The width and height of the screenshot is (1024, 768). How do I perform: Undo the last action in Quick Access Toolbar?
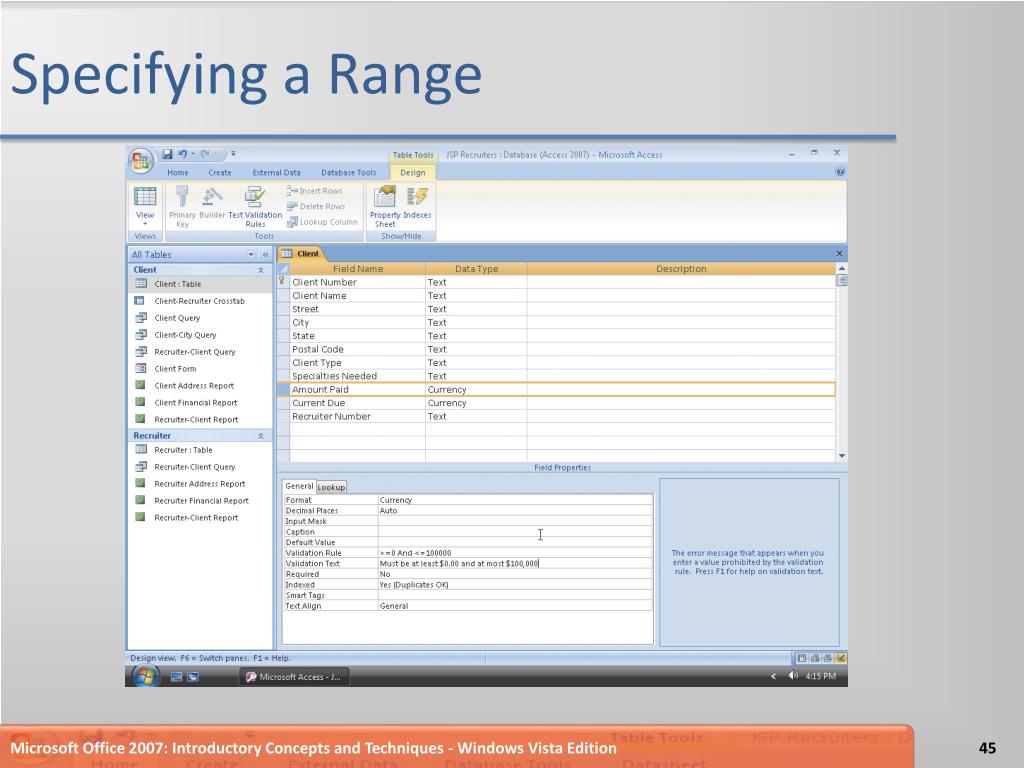pyautogui.click(x=182, y=154)
